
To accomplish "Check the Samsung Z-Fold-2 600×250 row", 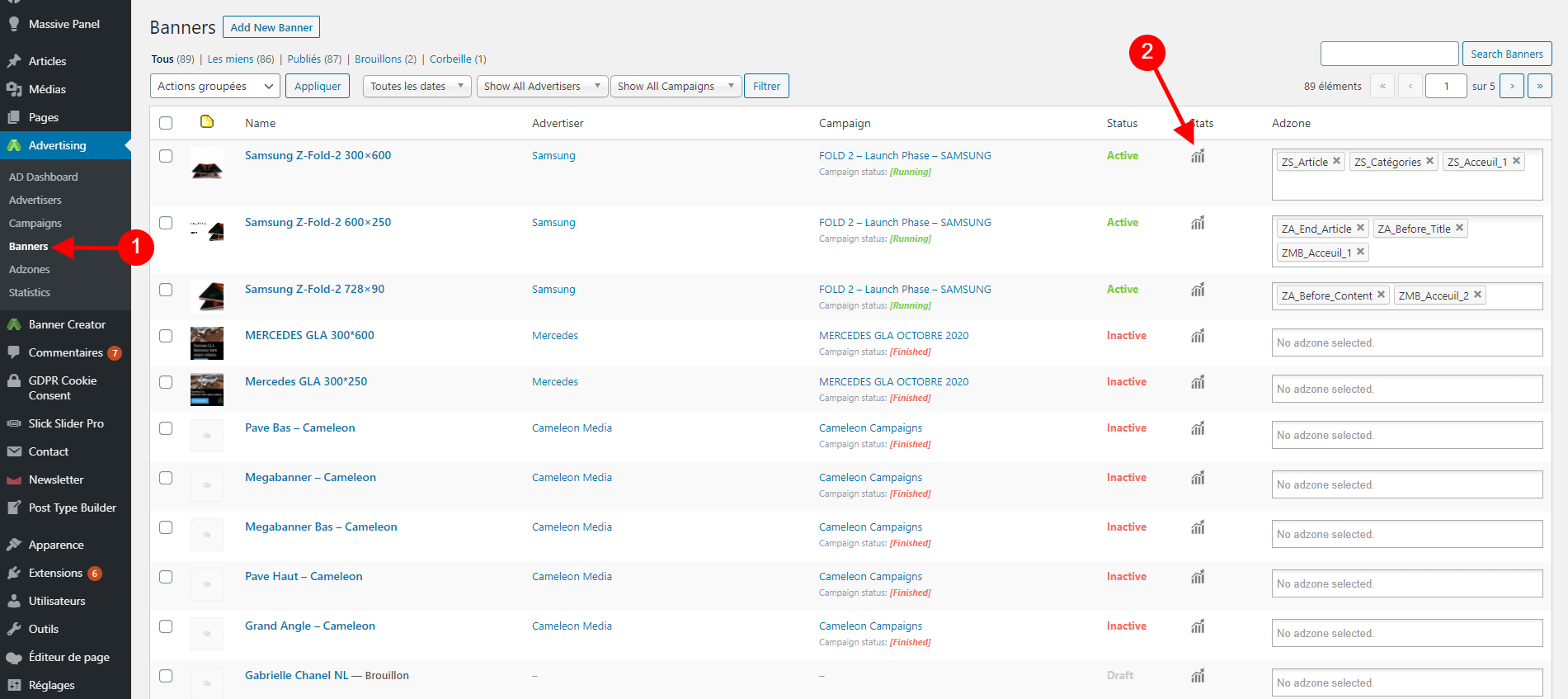I will [x=166, y=223].
